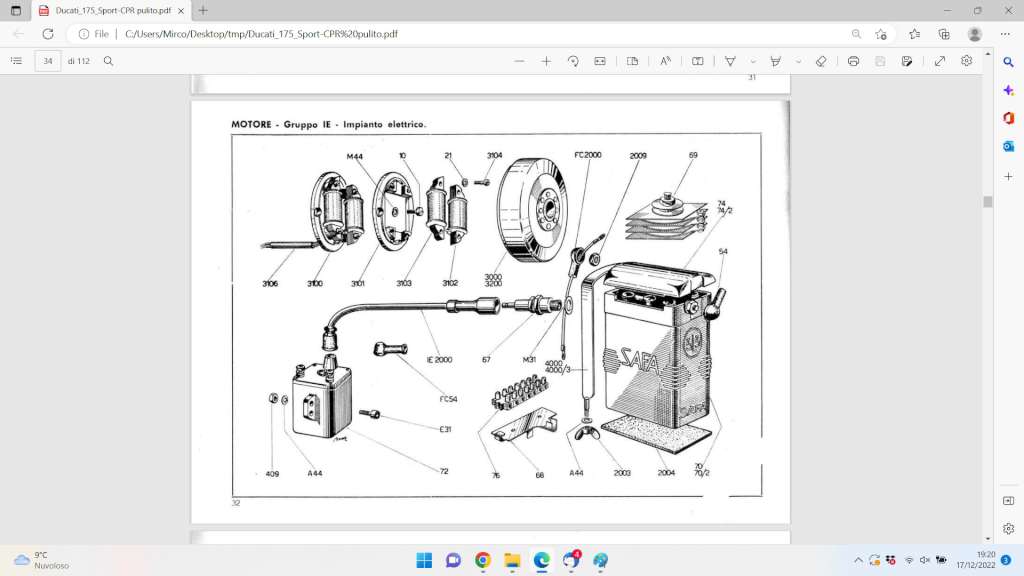1024x576 pixels.
Task: Enter PDF full screen mode
Action: pos(940,61)
